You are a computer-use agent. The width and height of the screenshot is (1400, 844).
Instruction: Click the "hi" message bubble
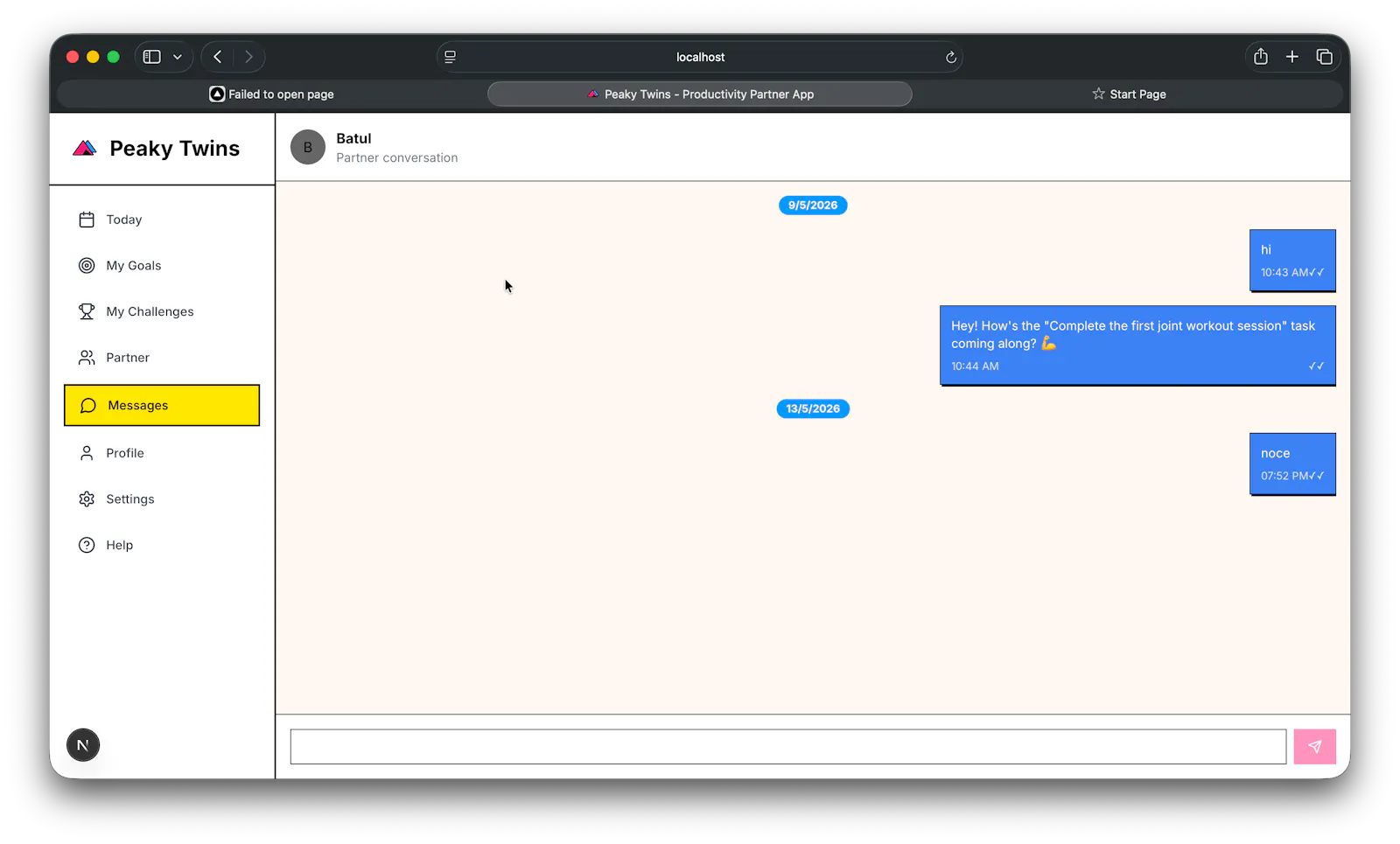coord(1292,261)
